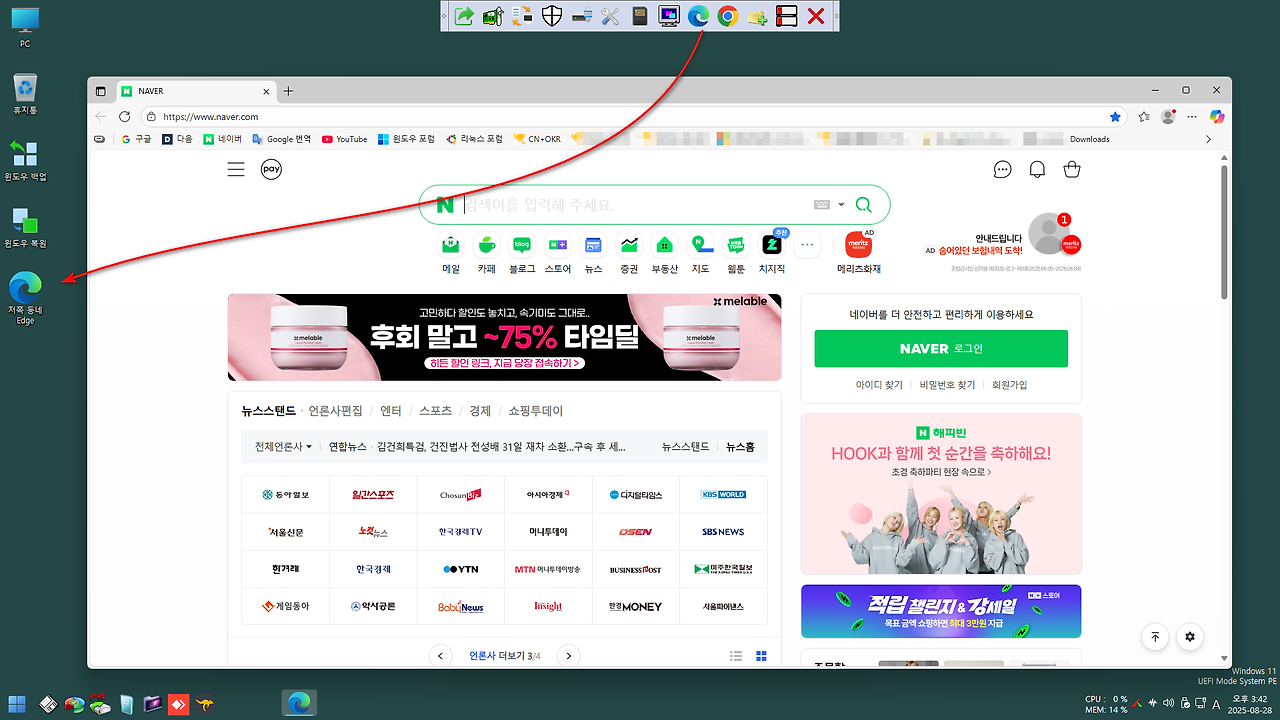Open the on-screen keyboard in search box
This screenshot has height=720, width=1280.
(822, 204)
